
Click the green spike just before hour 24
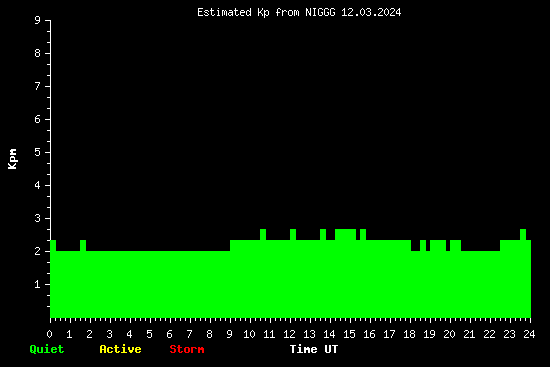point(523,234)
